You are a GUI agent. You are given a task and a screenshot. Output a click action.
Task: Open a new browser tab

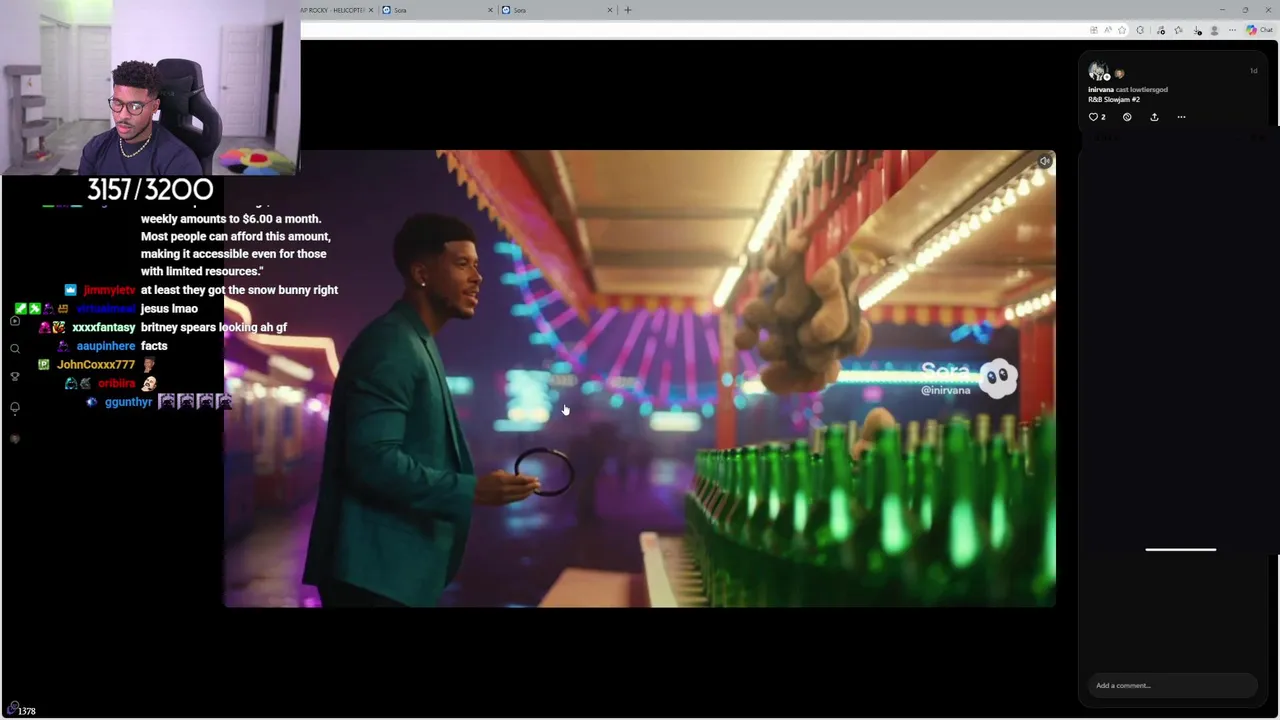628,10
